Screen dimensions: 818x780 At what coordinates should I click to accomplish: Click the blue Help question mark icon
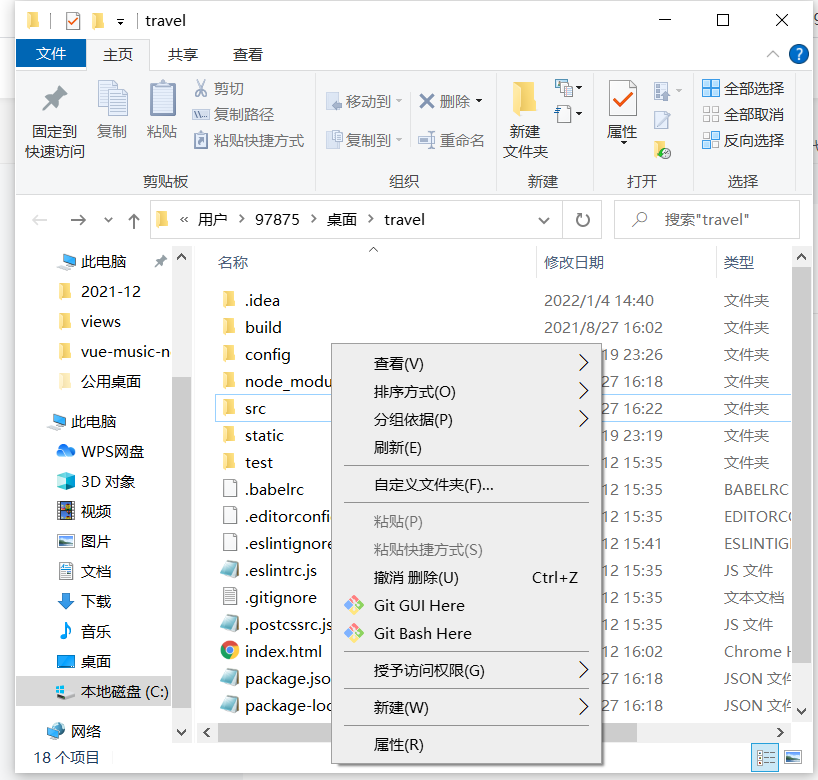799,54
